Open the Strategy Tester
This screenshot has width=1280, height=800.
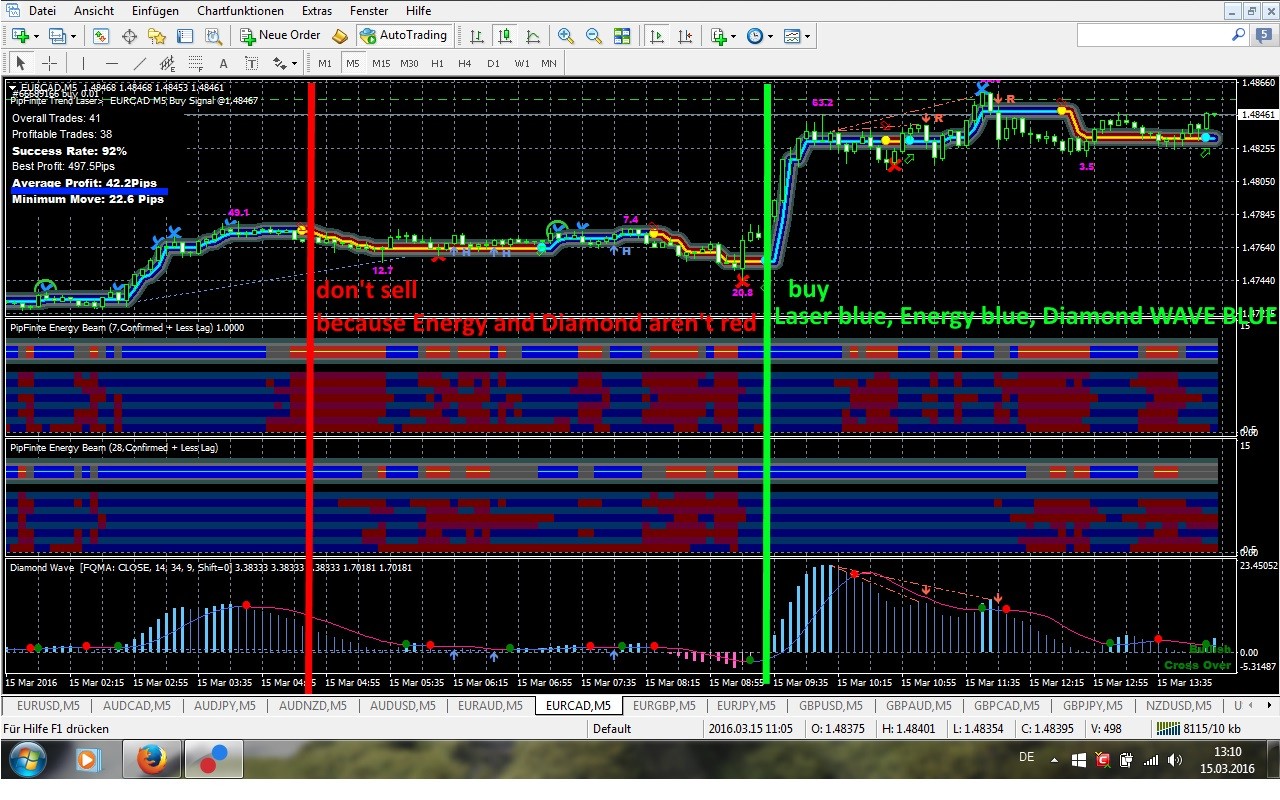point(213,36)
